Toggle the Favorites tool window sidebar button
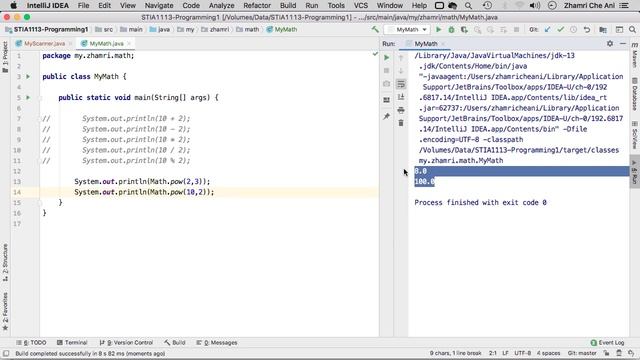 click(x=5, y=311)
